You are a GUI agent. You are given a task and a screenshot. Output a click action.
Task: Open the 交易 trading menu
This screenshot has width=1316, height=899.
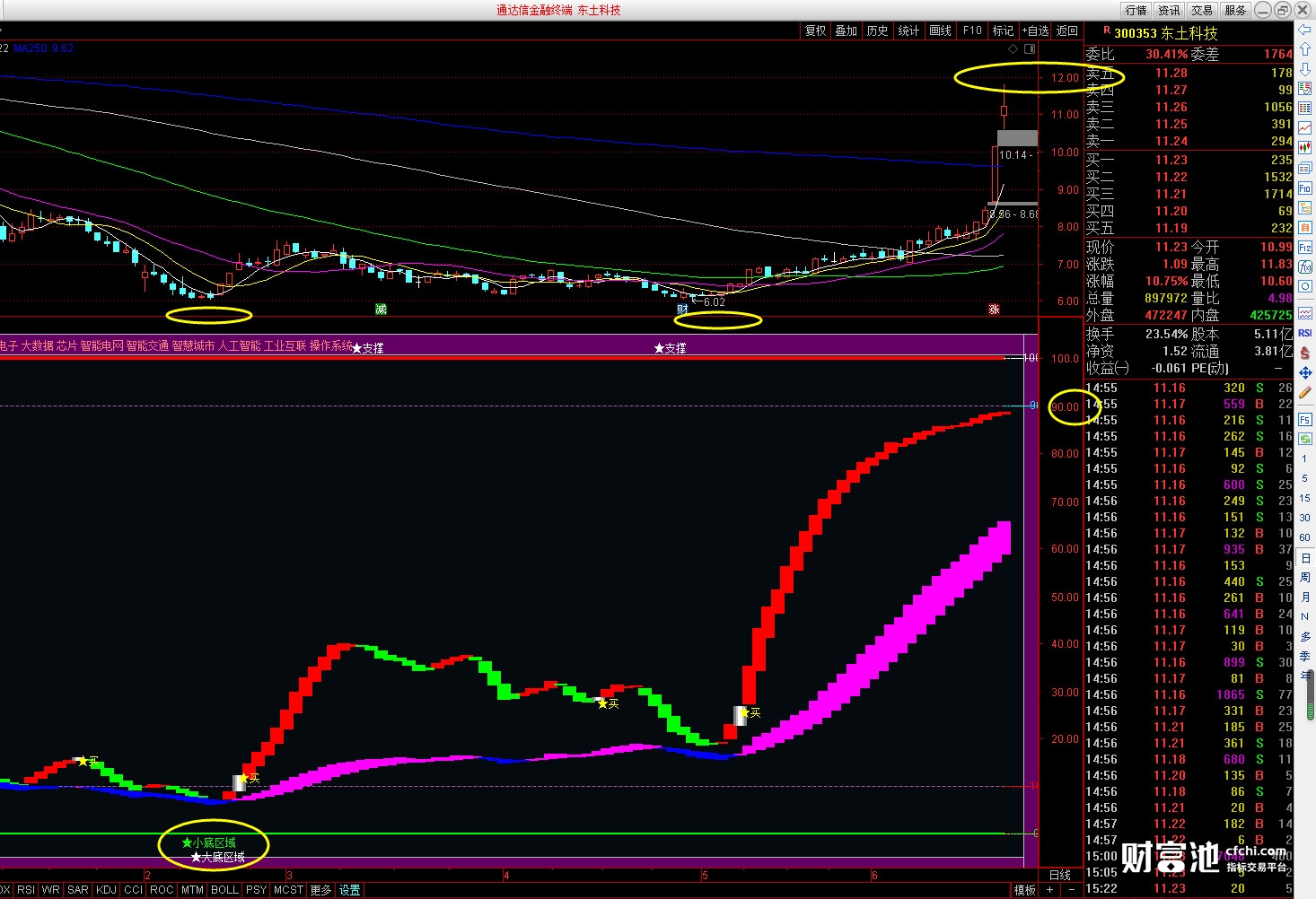point(1202,10)
